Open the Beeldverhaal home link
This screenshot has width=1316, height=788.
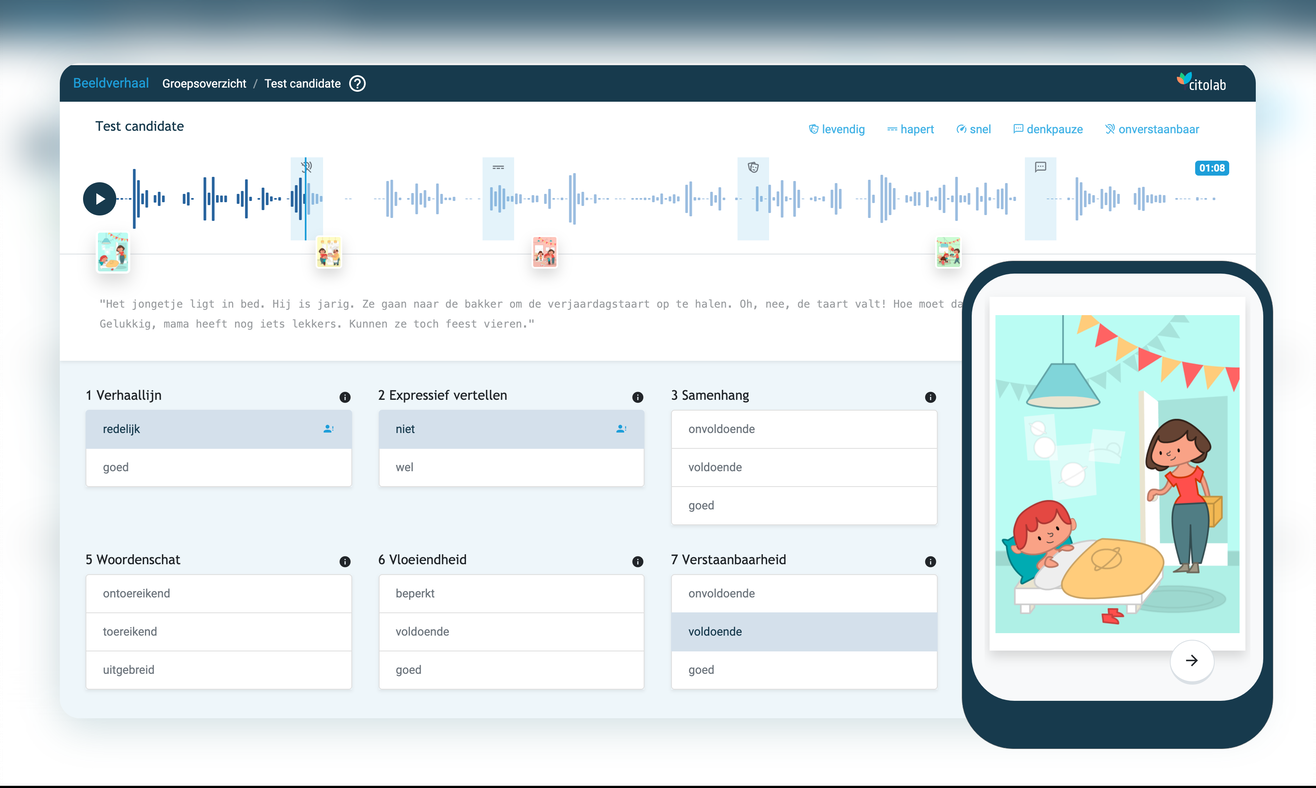tap(110, 84)
